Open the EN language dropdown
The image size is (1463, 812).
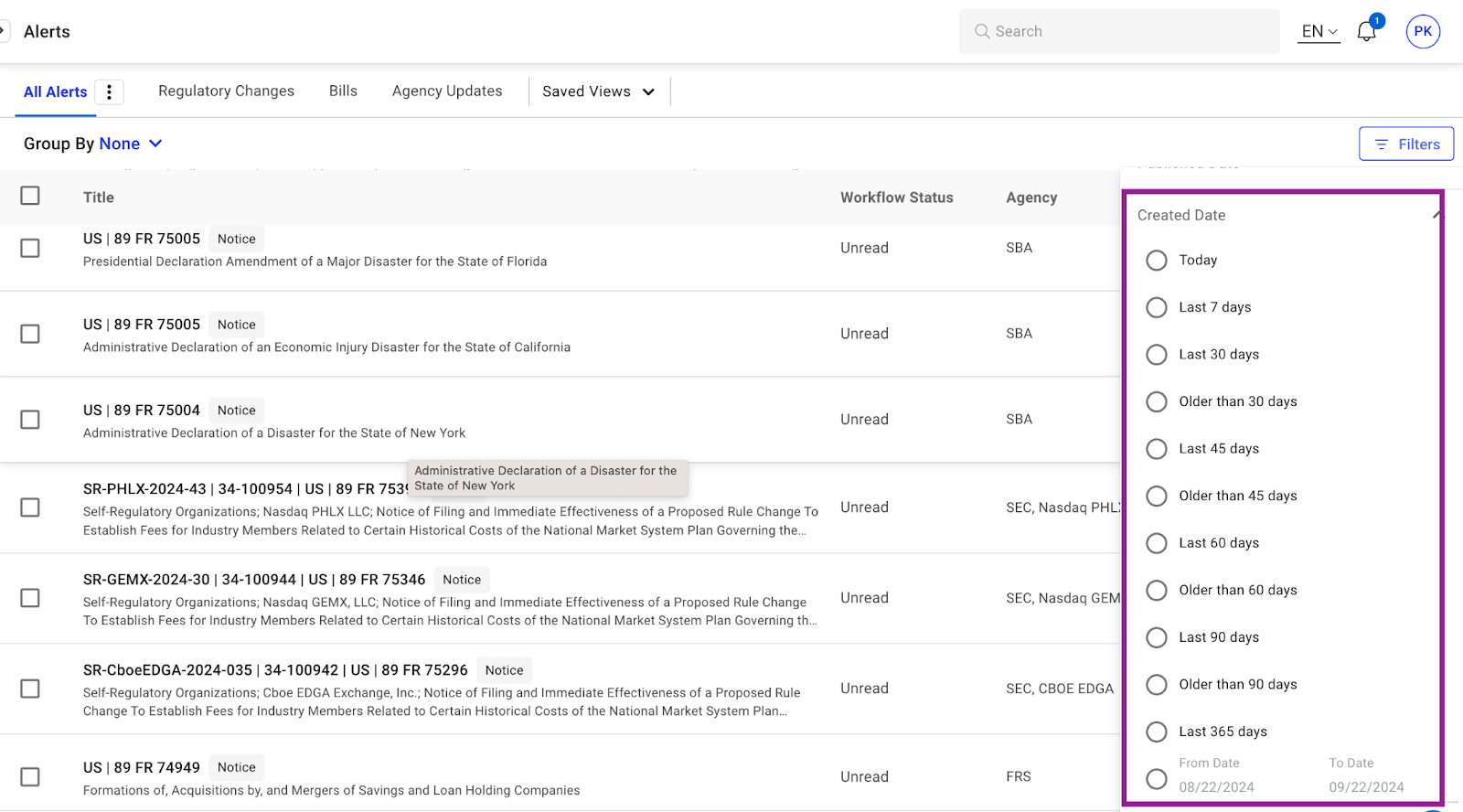pyautogui.click(x=1319, y=31)
